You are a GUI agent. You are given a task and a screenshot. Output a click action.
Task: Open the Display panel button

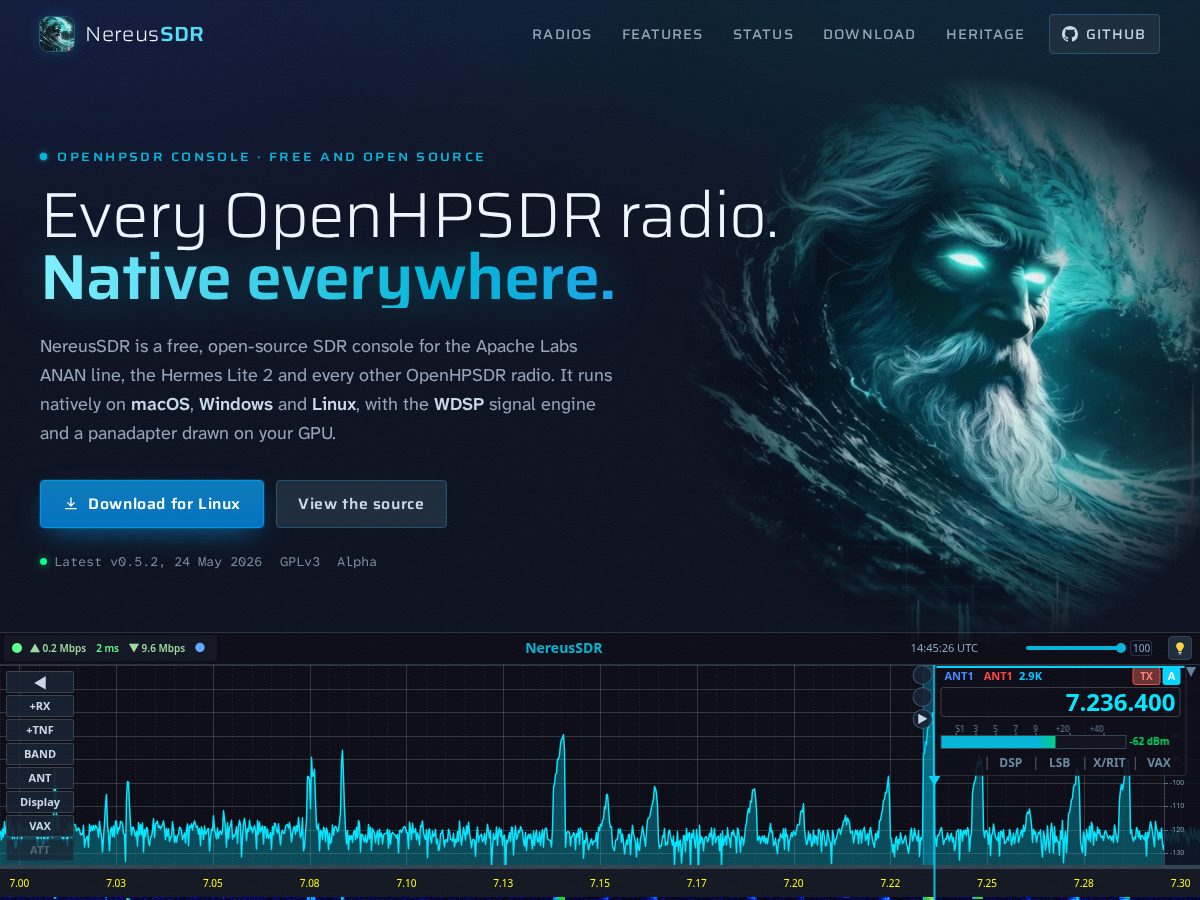(x=40, y=802)
